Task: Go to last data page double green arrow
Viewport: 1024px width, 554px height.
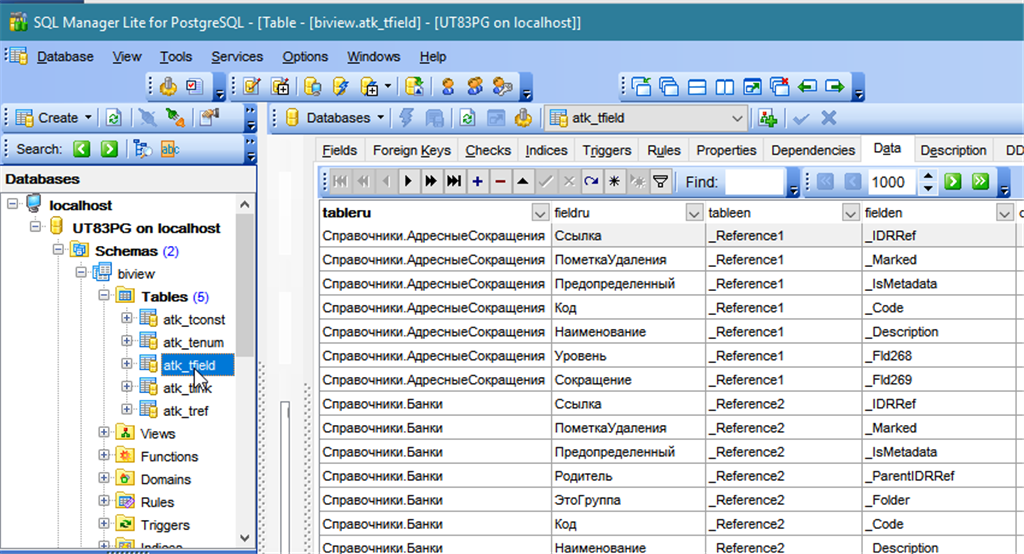Action: (980, 182)
